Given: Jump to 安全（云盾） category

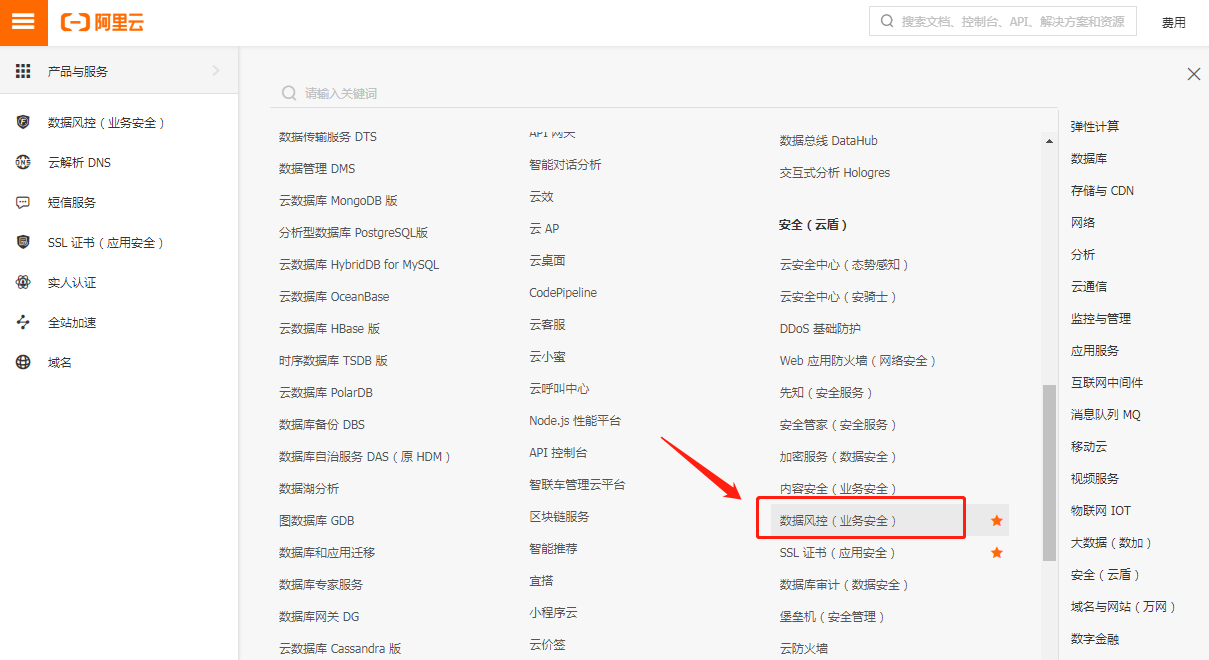Looking at the screenshot, I should tap(1106, 574).
